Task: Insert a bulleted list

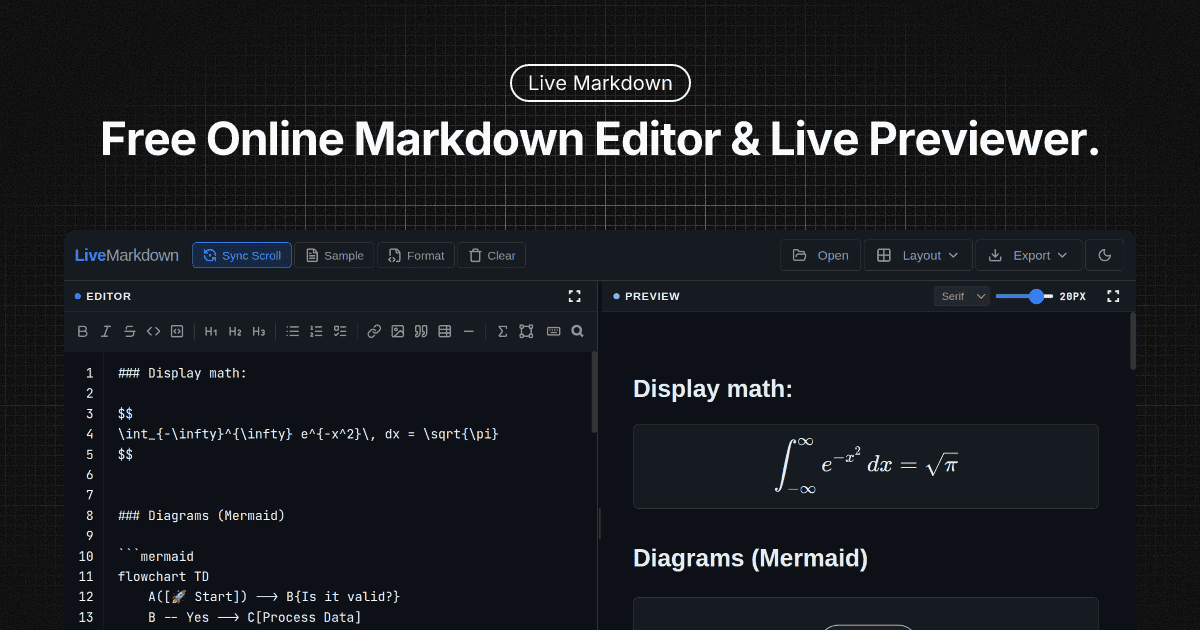Action: (293, 331)
